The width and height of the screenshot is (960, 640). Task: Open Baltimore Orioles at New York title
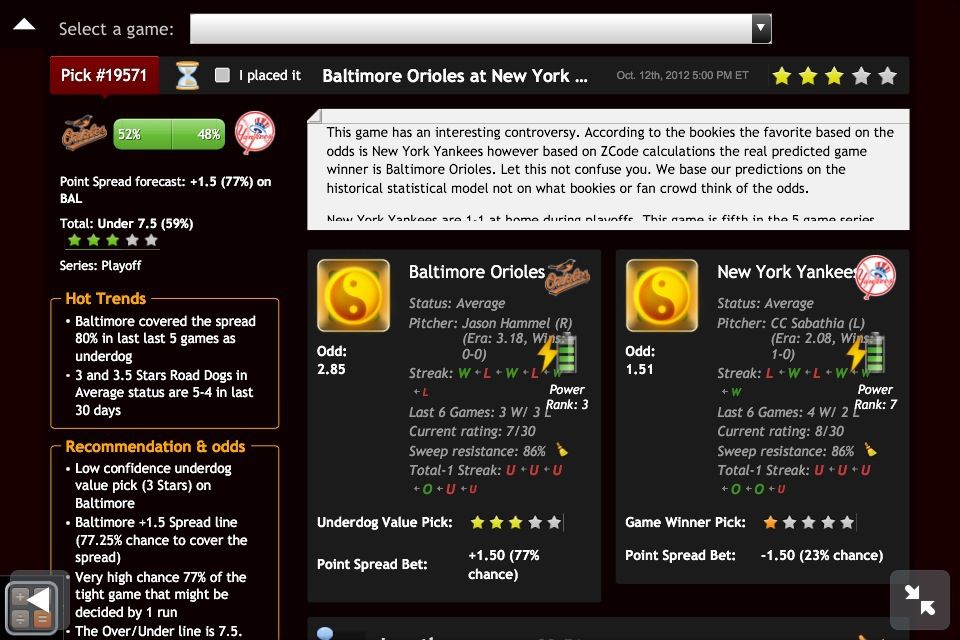[x=455, y=76]
